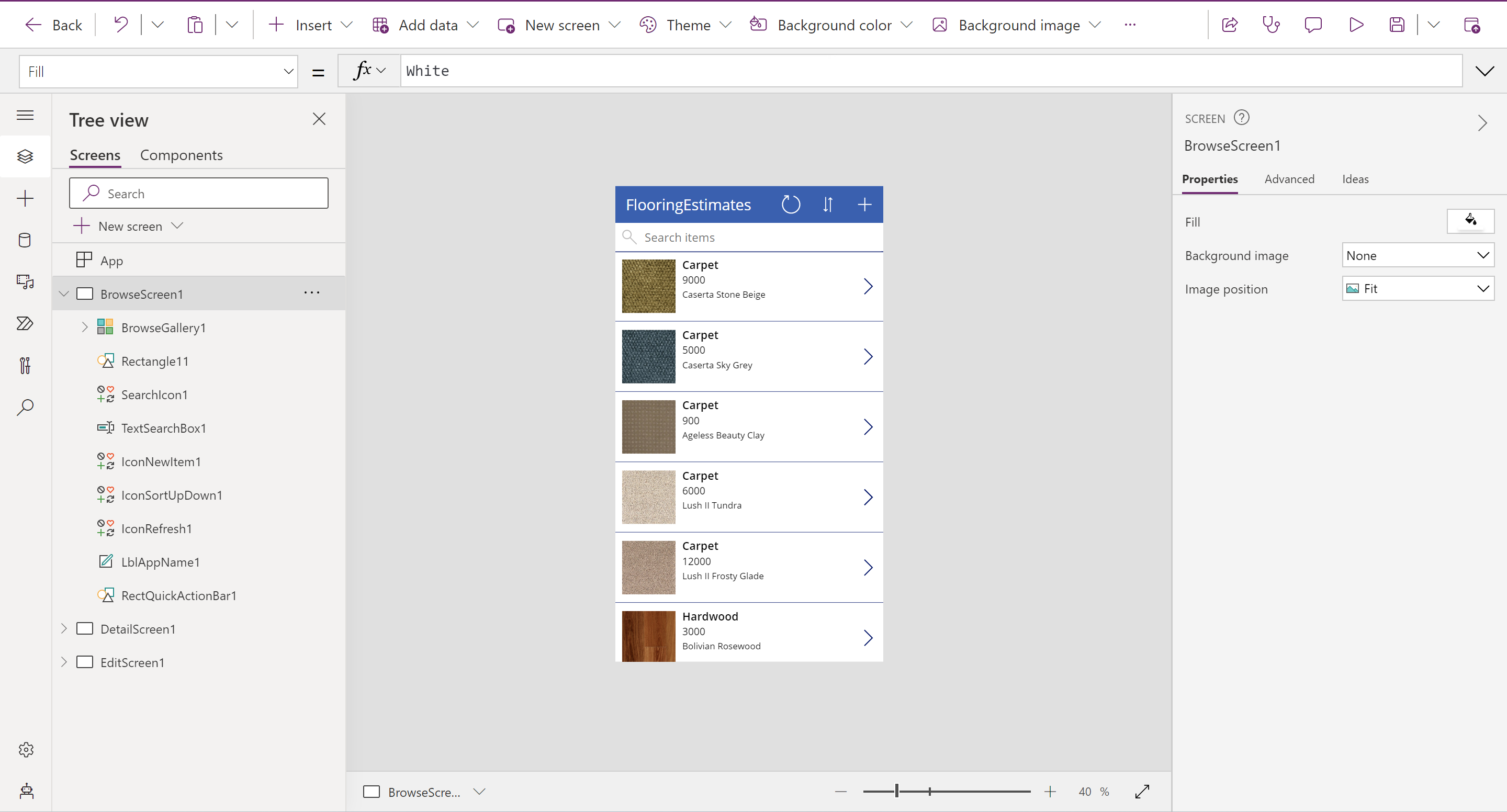Image resolution: width=1507 pixels, height=812 pixels.
Task: Click the zoom in plus button
Action: pyautogui.click(x=1050, y=792)
